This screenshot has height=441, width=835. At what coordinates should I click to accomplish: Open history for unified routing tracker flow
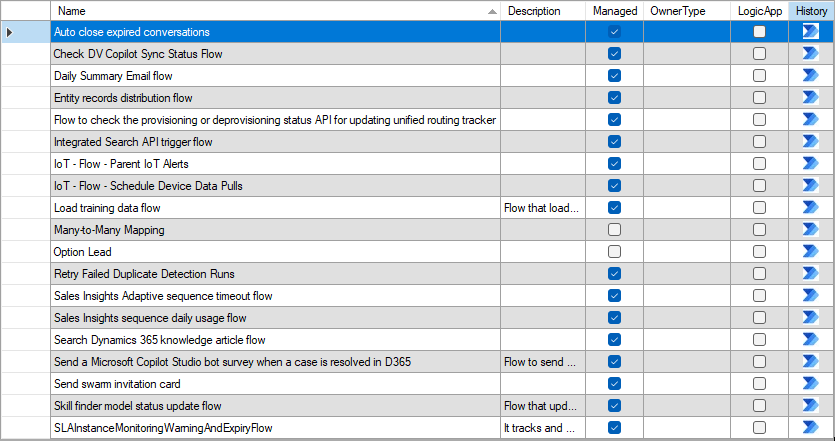(811, 120)
